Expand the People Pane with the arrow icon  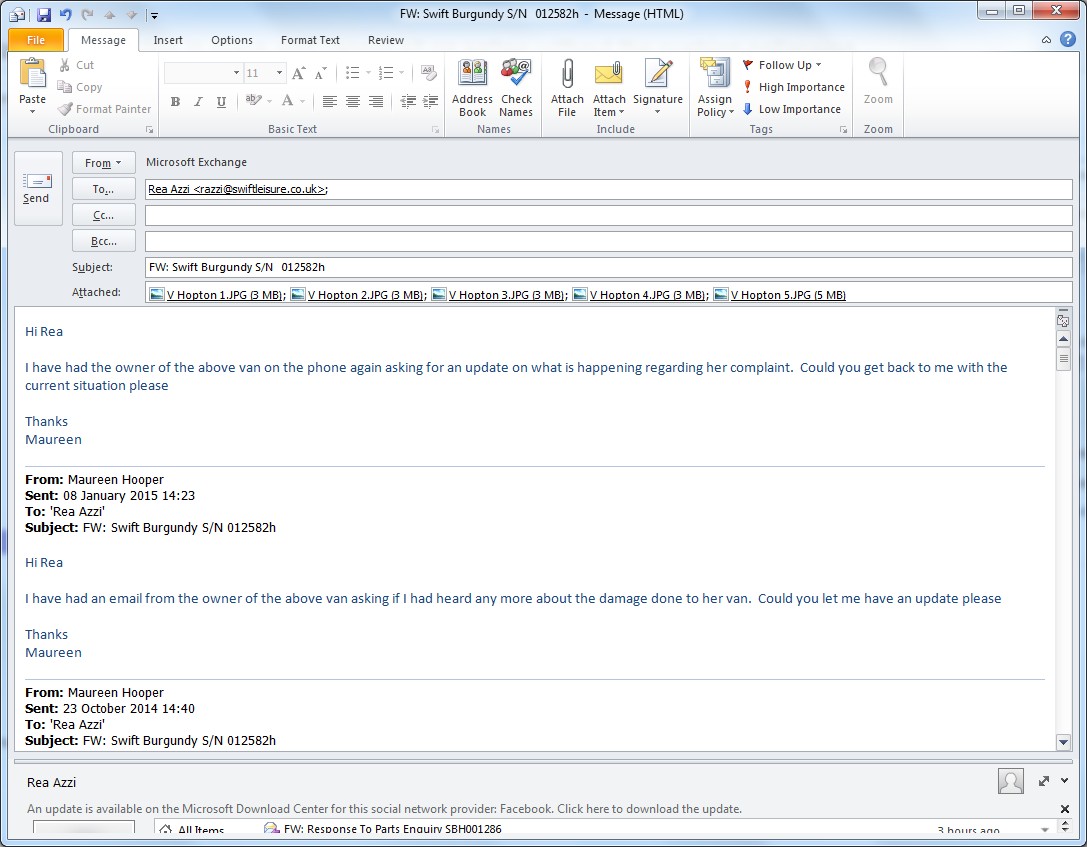point(1044,781)
